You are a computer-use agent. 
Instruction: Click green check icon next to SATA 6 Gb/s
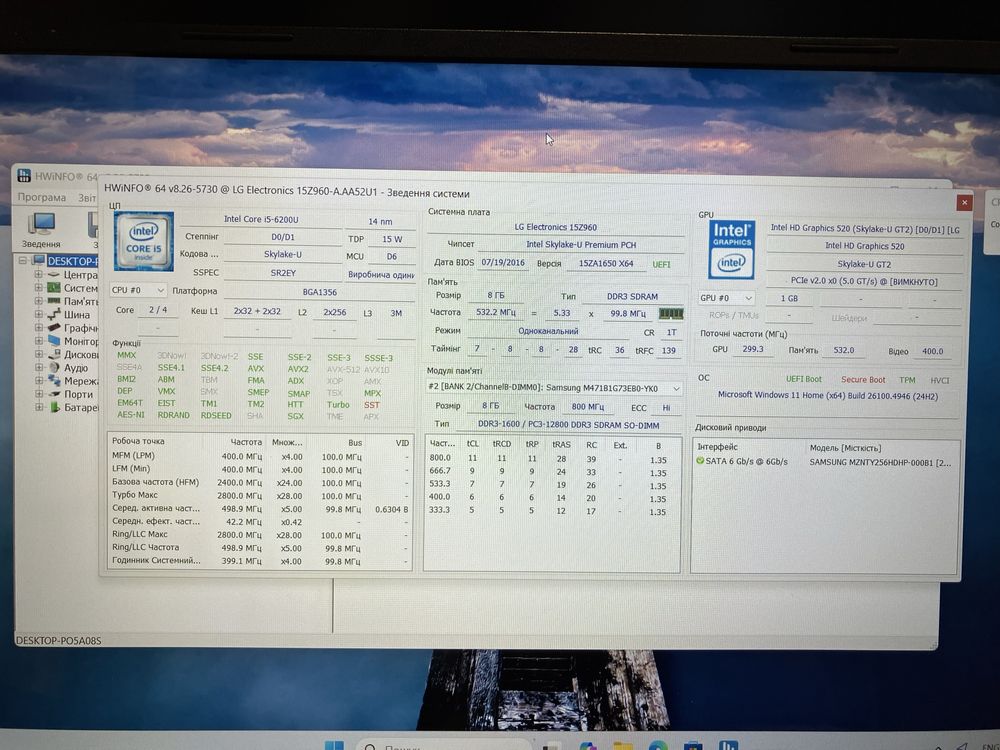pyautogui.click(x=700, y=460)
